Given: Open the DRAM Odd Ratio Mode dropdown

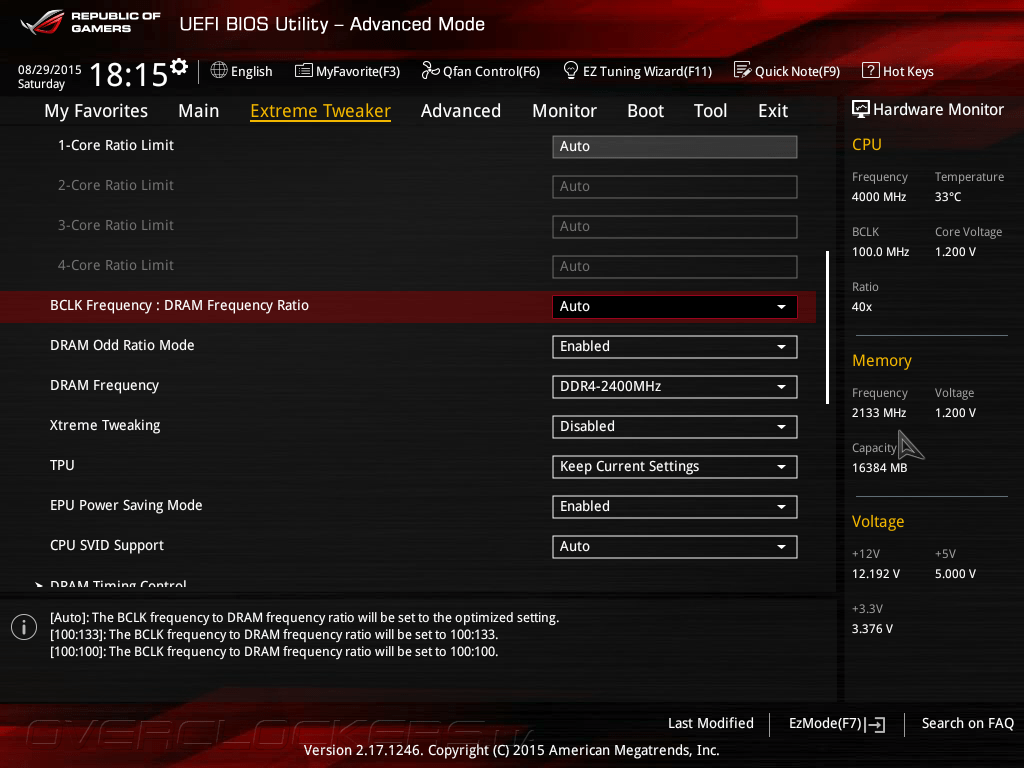Looking at the screenshot, I should 675,347.
